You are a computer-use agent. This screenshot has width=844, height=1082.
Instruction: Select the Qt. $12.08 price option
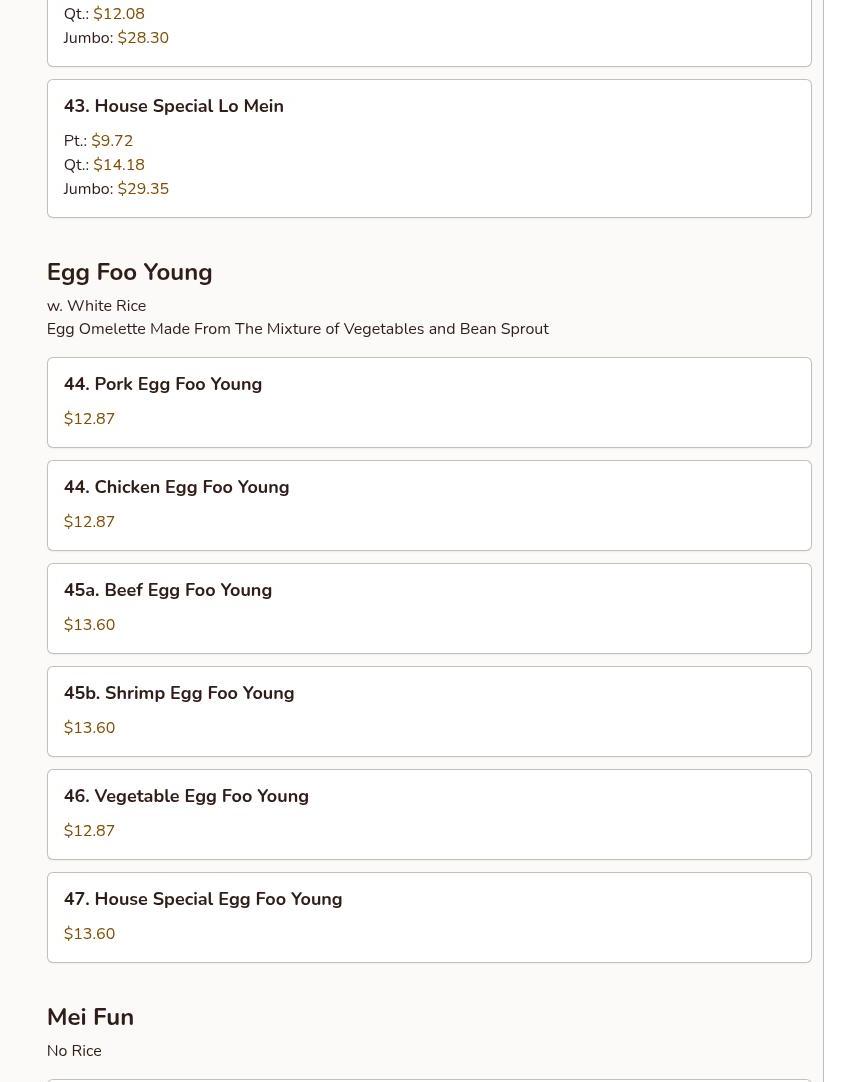pos(118,14)
